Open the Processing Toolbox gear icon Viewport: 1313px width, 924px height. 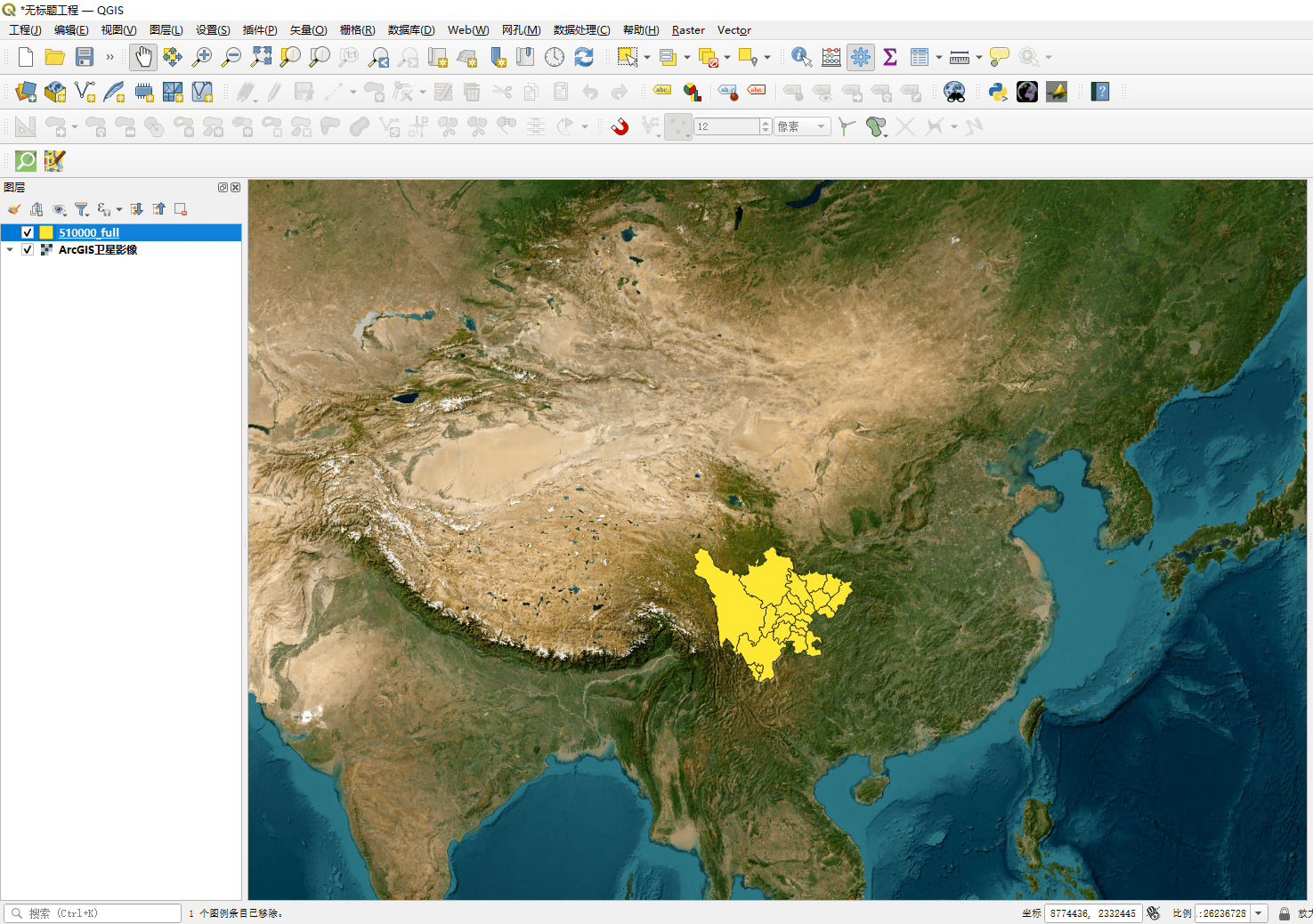(860, 57)
